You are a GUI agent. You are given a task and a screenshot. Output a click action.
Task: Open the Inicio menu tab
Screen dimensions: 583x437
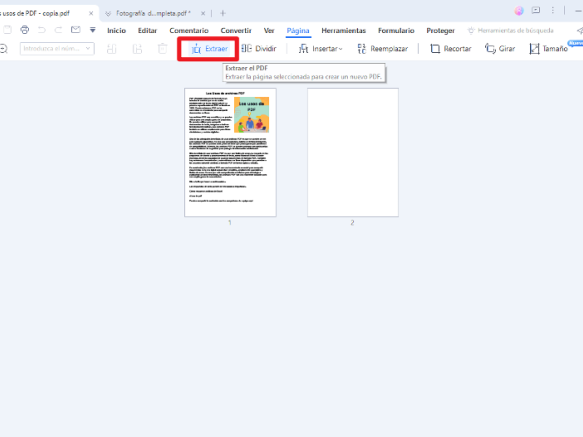click(116, 30)
